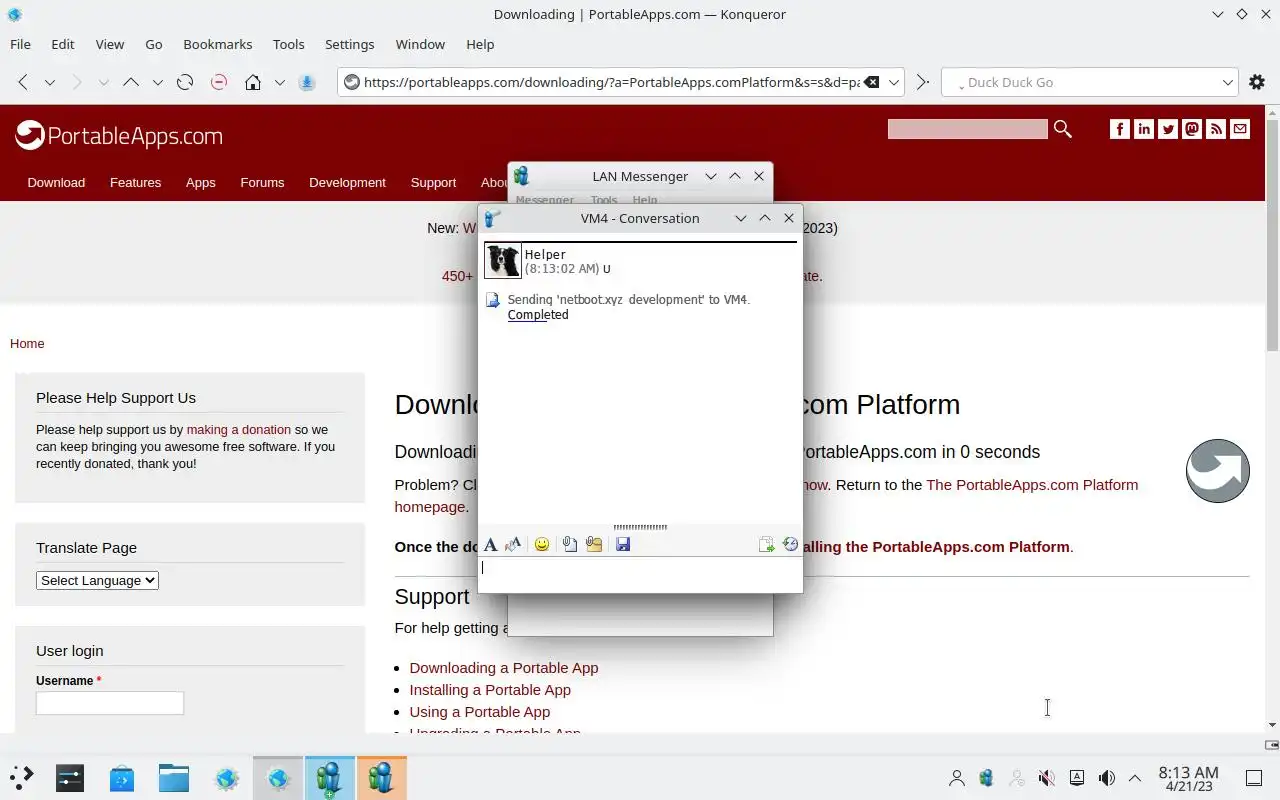Screen dimensions: 1280x800
Task: Open the downloads icon in Konqueror's toolbar
Action: point(307,82)
